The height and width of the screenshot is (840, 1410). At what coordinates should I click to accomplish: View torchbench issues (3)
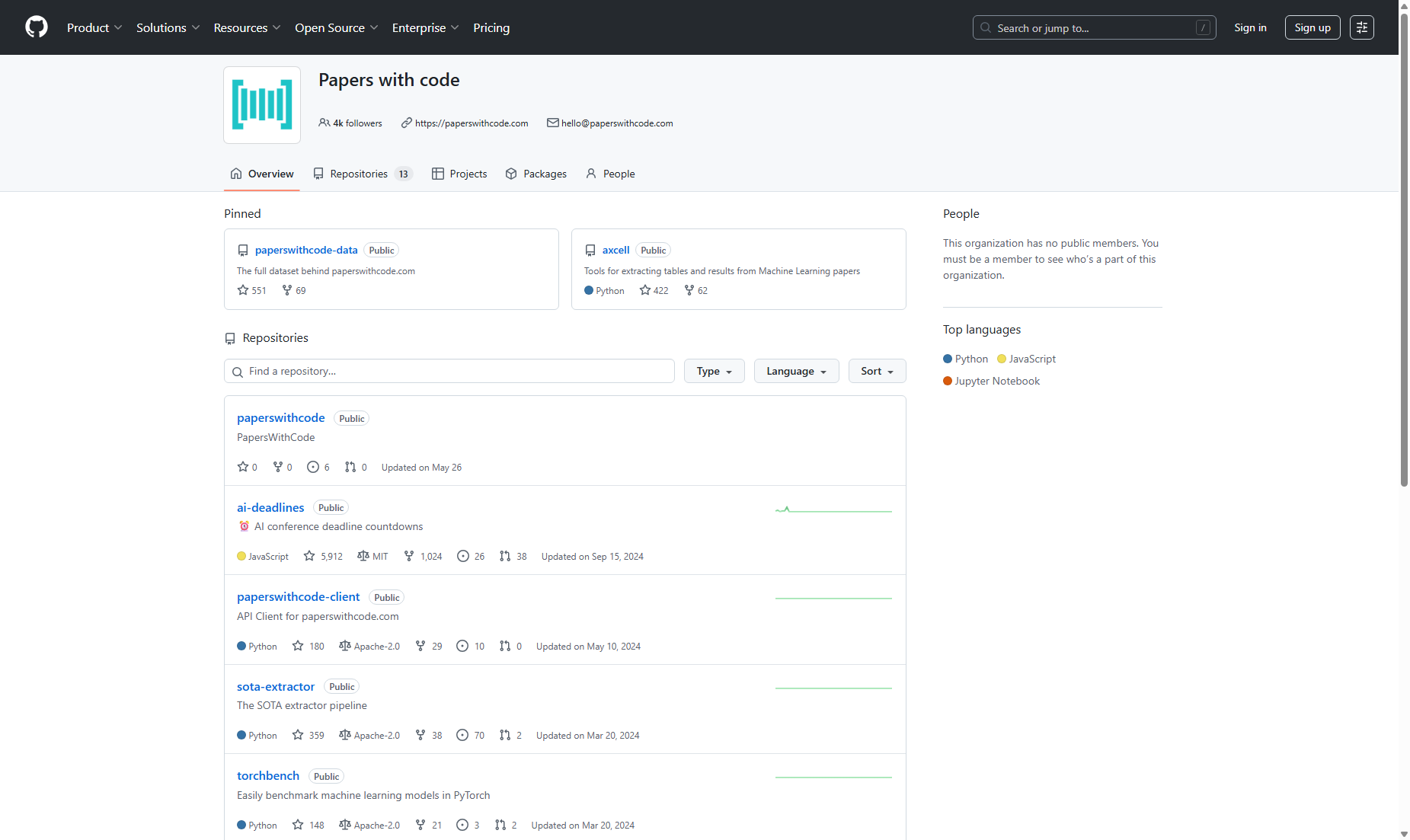tap(468, 825)
